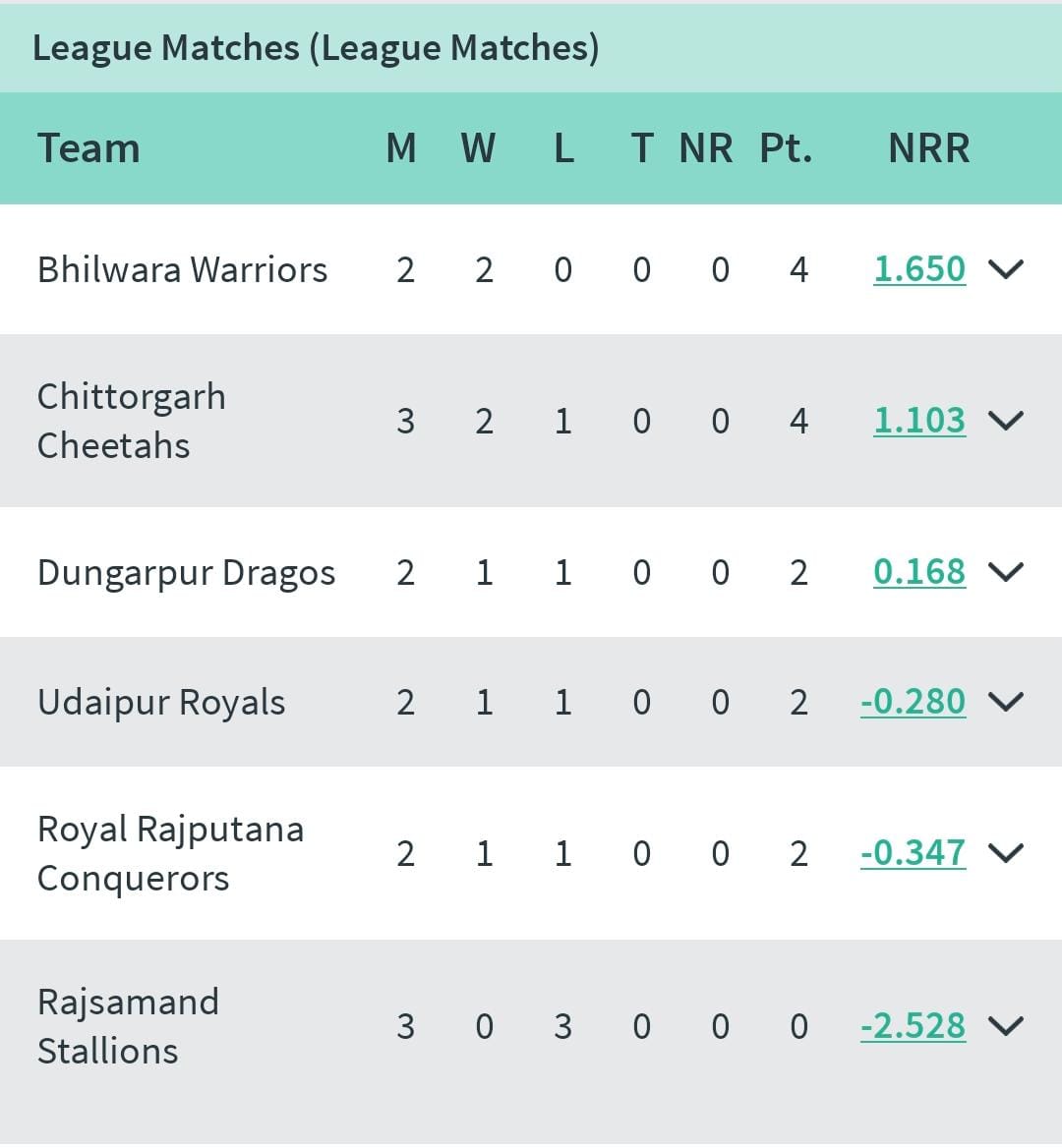Click the League Matches section title
This screenshot has width=1062, height=1148.
click(316, 48)
